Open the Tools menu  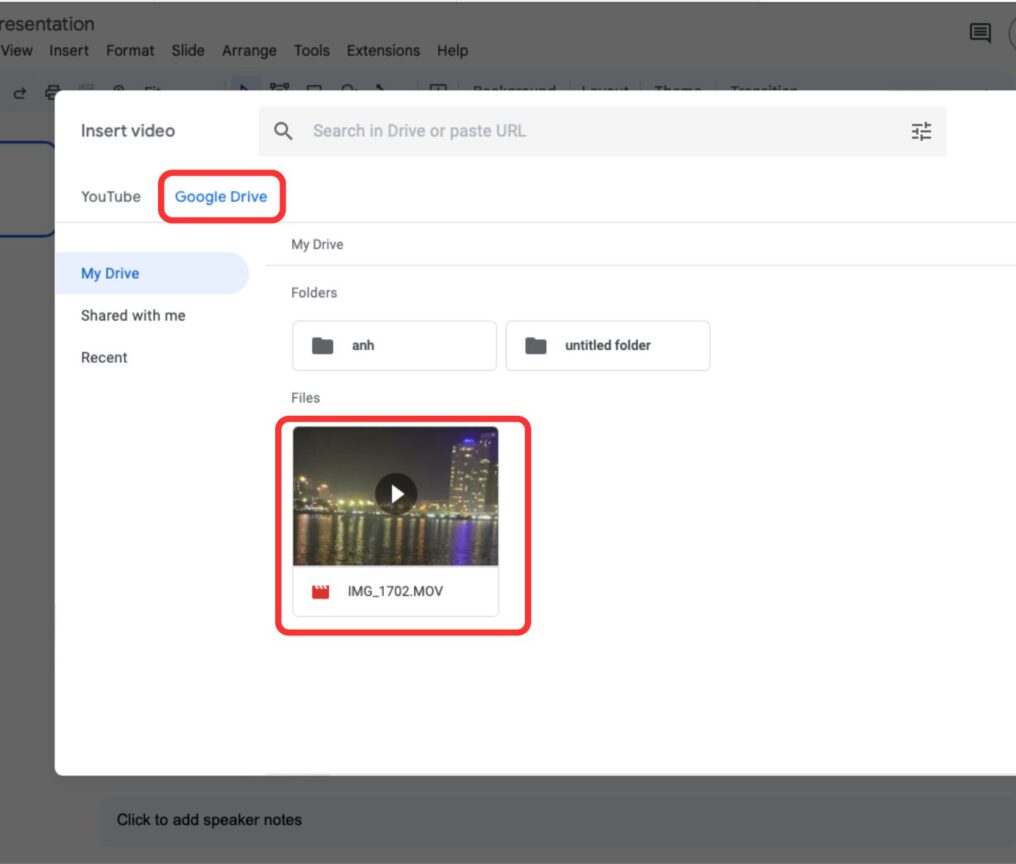[311, 50]
